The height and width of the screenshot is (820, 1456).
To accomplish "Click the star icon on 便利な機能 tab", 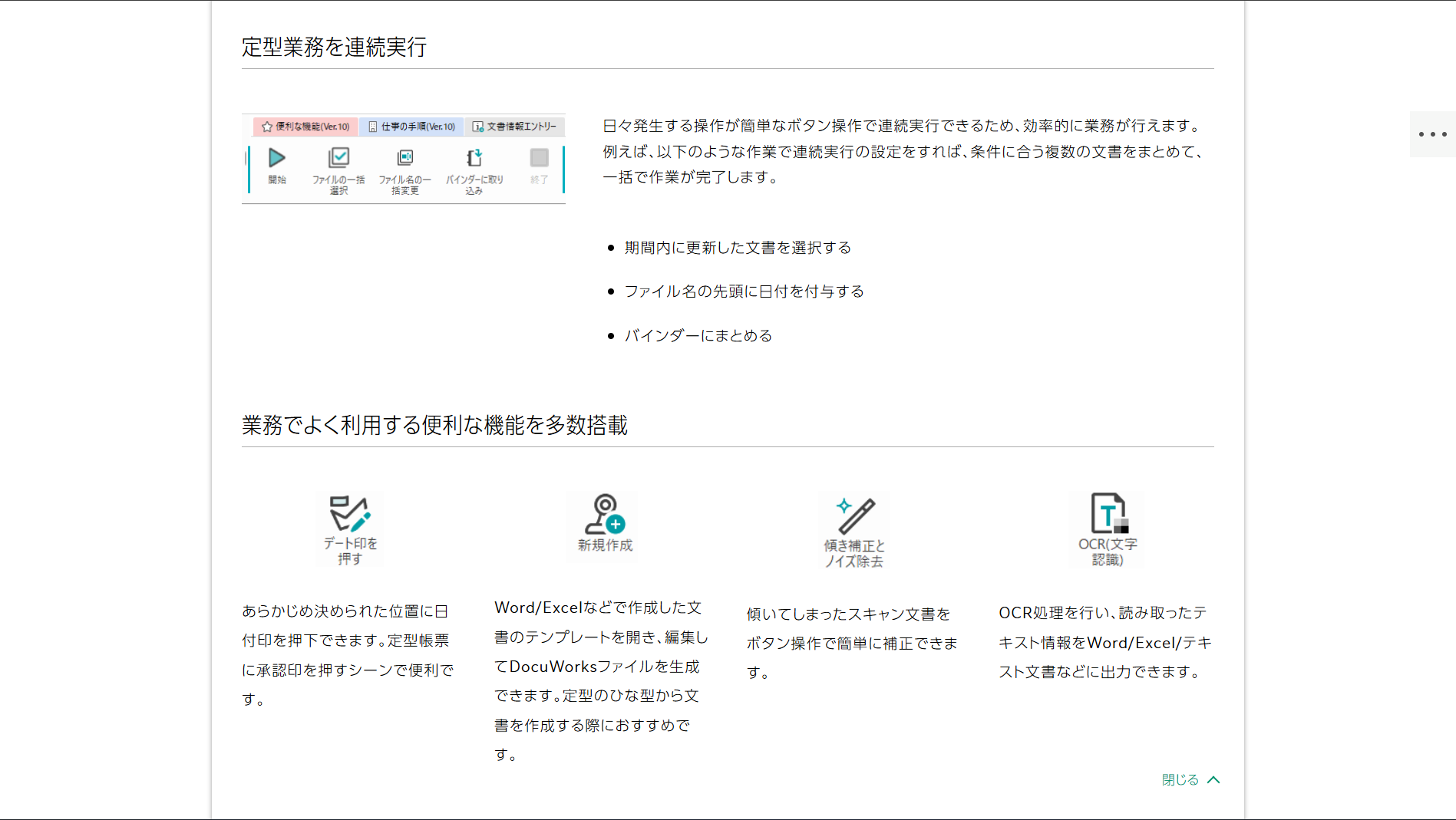I will click(x=266, y=127).
